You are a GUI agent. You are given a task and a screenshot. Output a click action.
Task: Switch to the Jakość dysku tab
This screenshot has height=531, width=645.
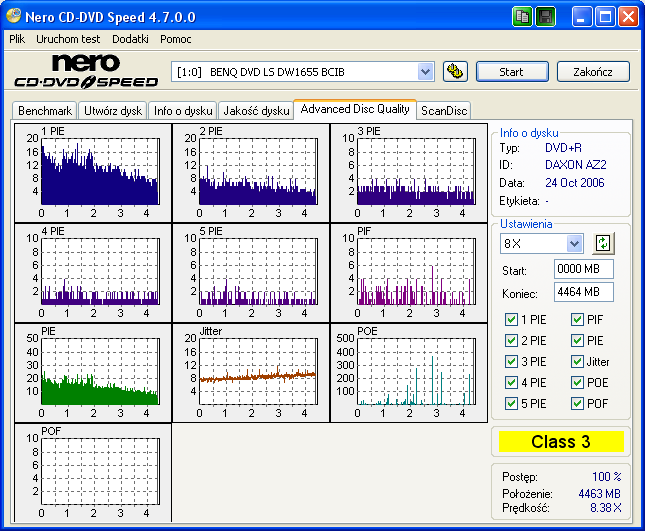coord(256,111)
